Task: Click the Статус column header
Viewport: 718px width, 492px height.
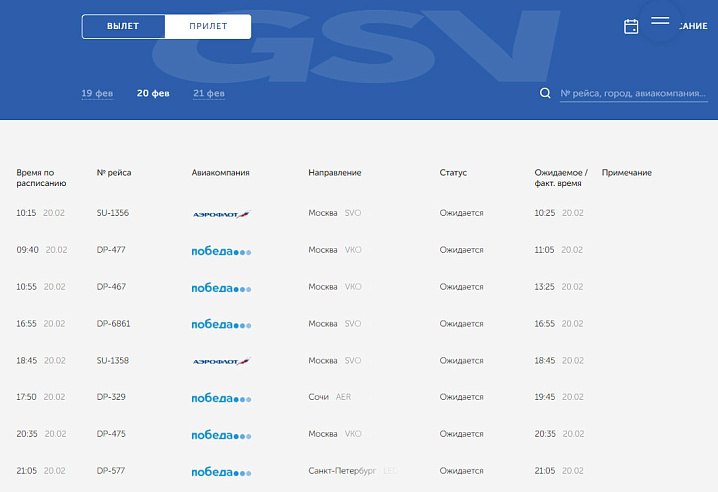Action: click(x=453, y=173)
